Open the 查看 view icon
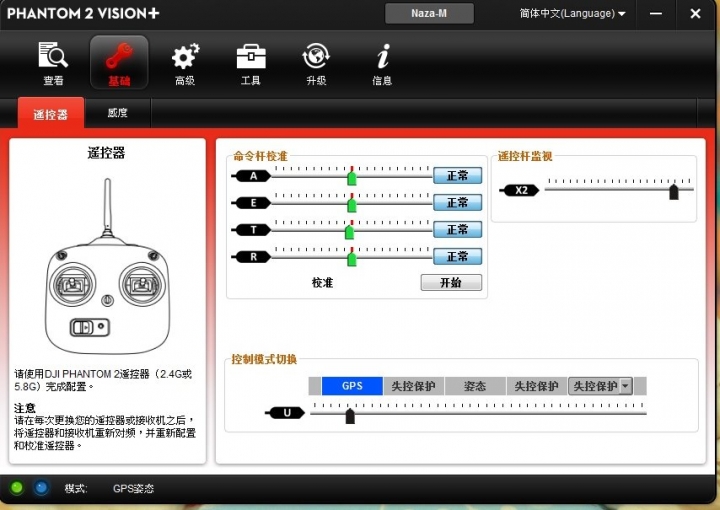The height and width of the screenshot is (510, 720). click(53, 63)
